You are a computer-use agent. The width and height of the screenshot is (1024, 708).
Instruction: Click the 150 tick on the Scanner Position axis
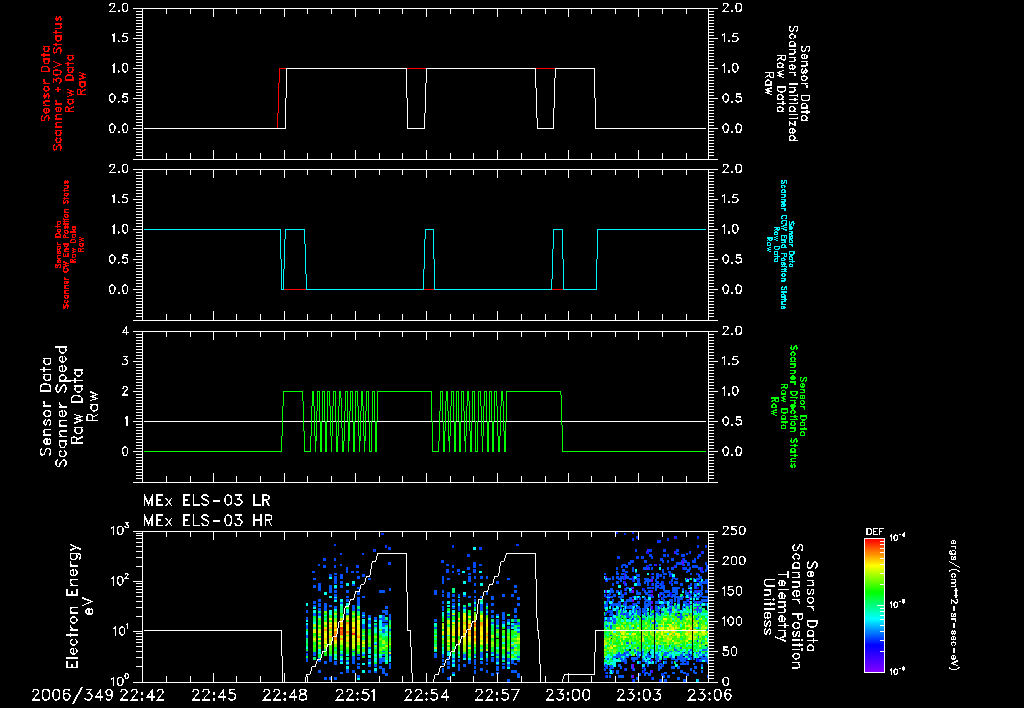tap(735, 591)
